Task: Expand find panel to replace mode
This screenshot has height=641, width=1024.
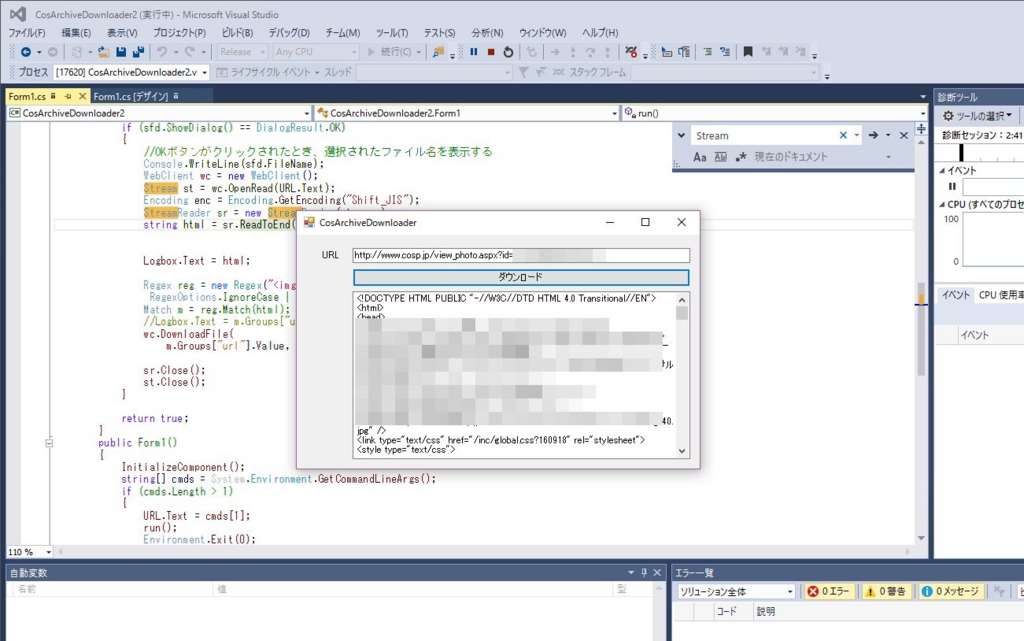Action: click(x=681, y=135)
